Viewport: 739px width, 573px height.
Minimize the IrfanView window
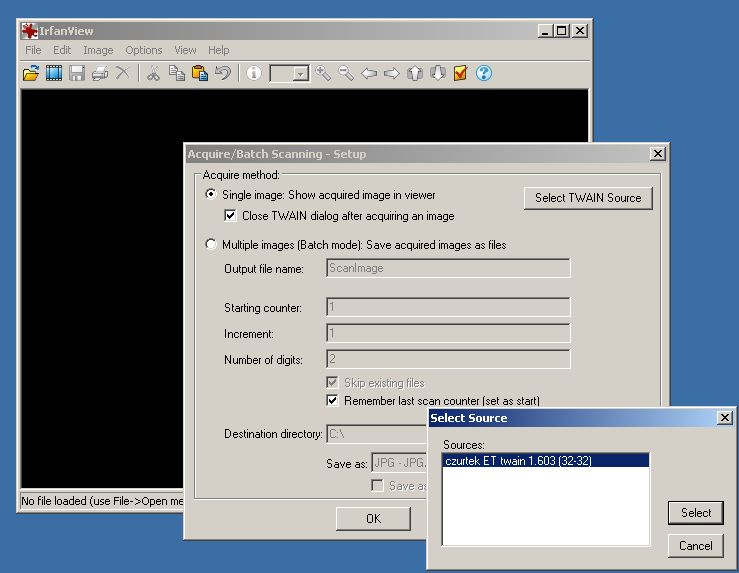546,31
